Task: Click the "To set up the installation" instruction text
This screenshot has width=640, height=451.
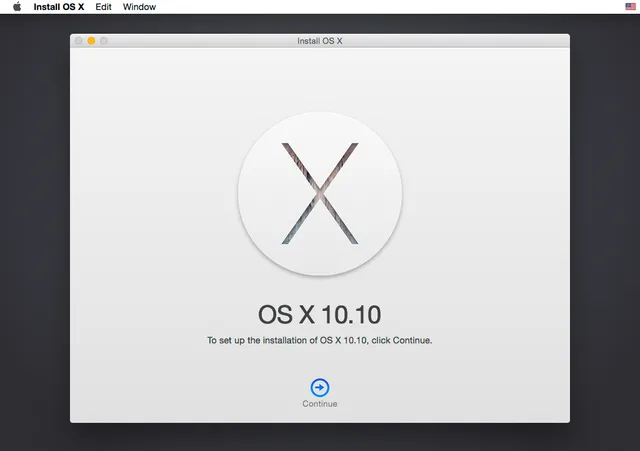Action: pyautogui.click(x=320, y=340)
